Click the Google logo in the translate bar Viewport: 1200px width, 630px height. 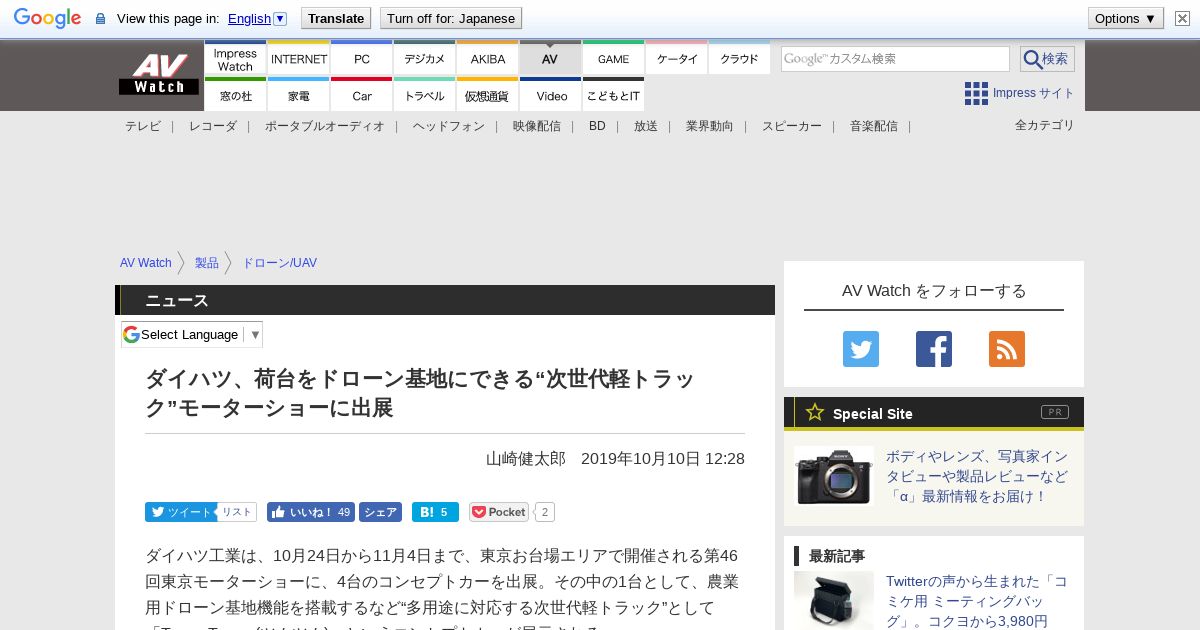tap(47, 18)
